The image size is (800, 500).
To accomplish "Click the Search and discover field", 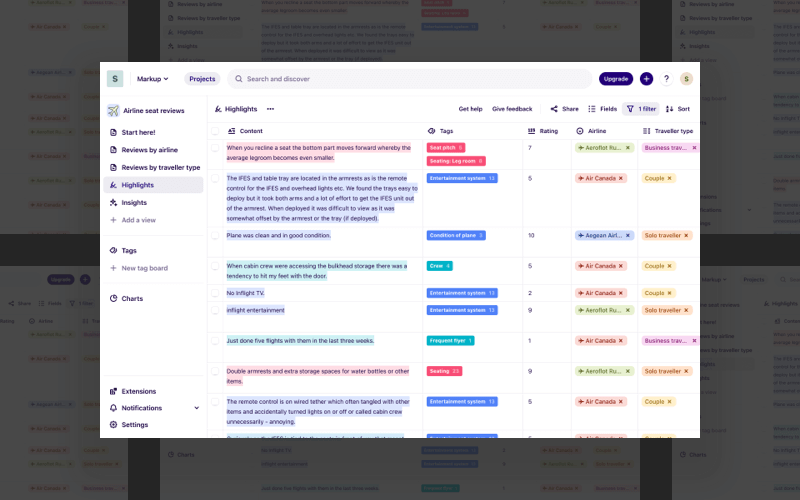I will click(410, 79).
